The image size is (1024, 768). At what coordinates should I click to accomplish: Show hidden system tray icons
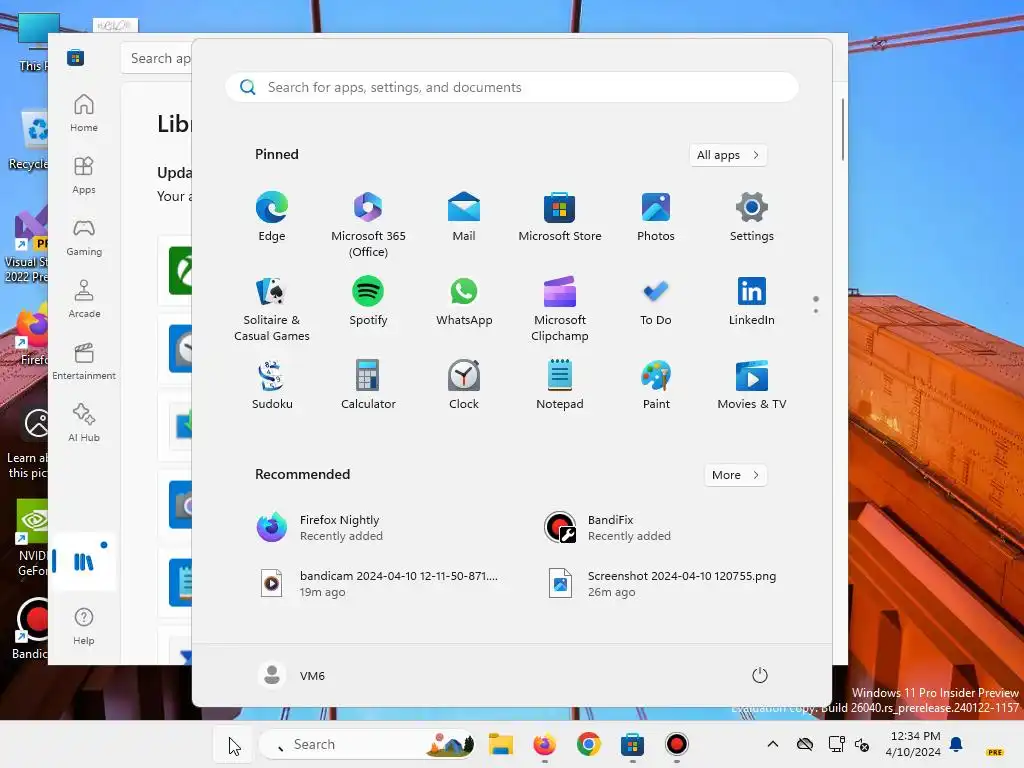773,744
